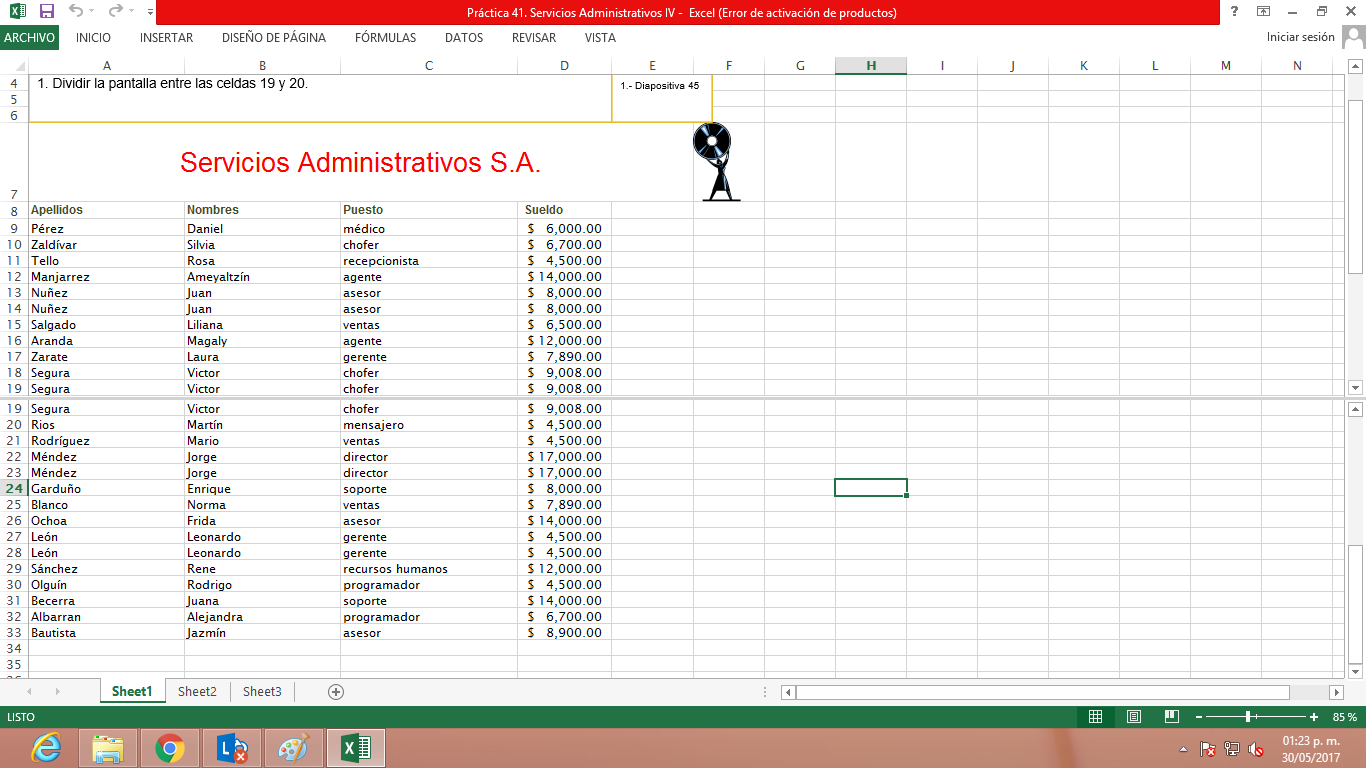Click the horizontal scrollbar right arrow
Viewport: 1366px width, 768px height.
(1336, 692)
